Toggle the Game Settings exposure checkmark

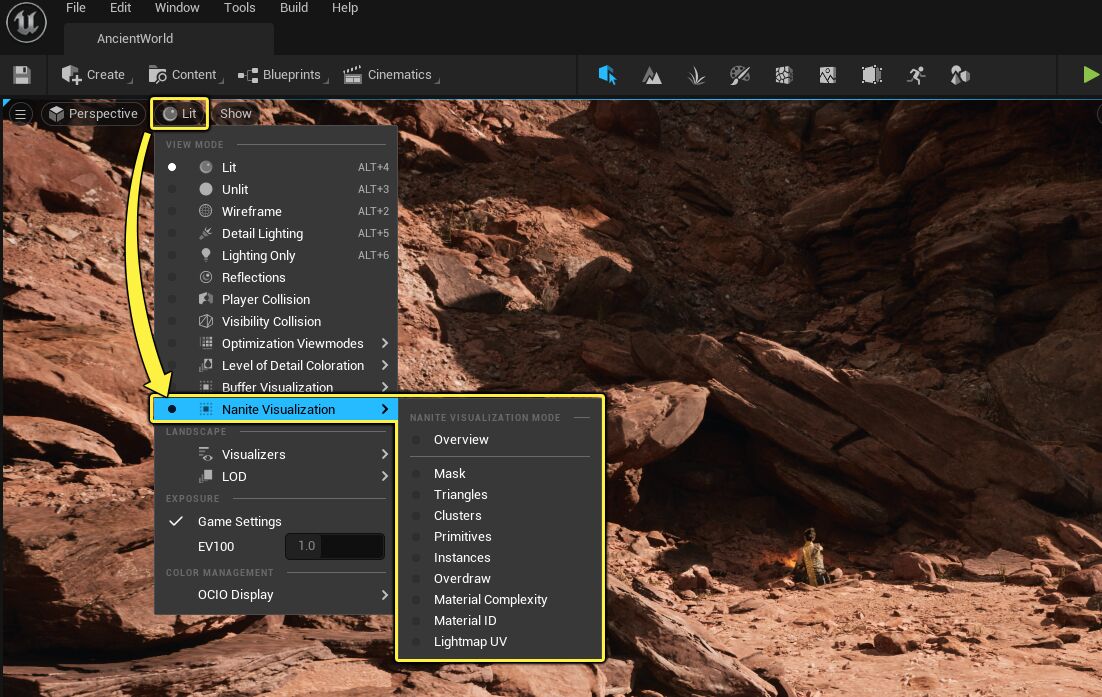[x=176, y=521]
